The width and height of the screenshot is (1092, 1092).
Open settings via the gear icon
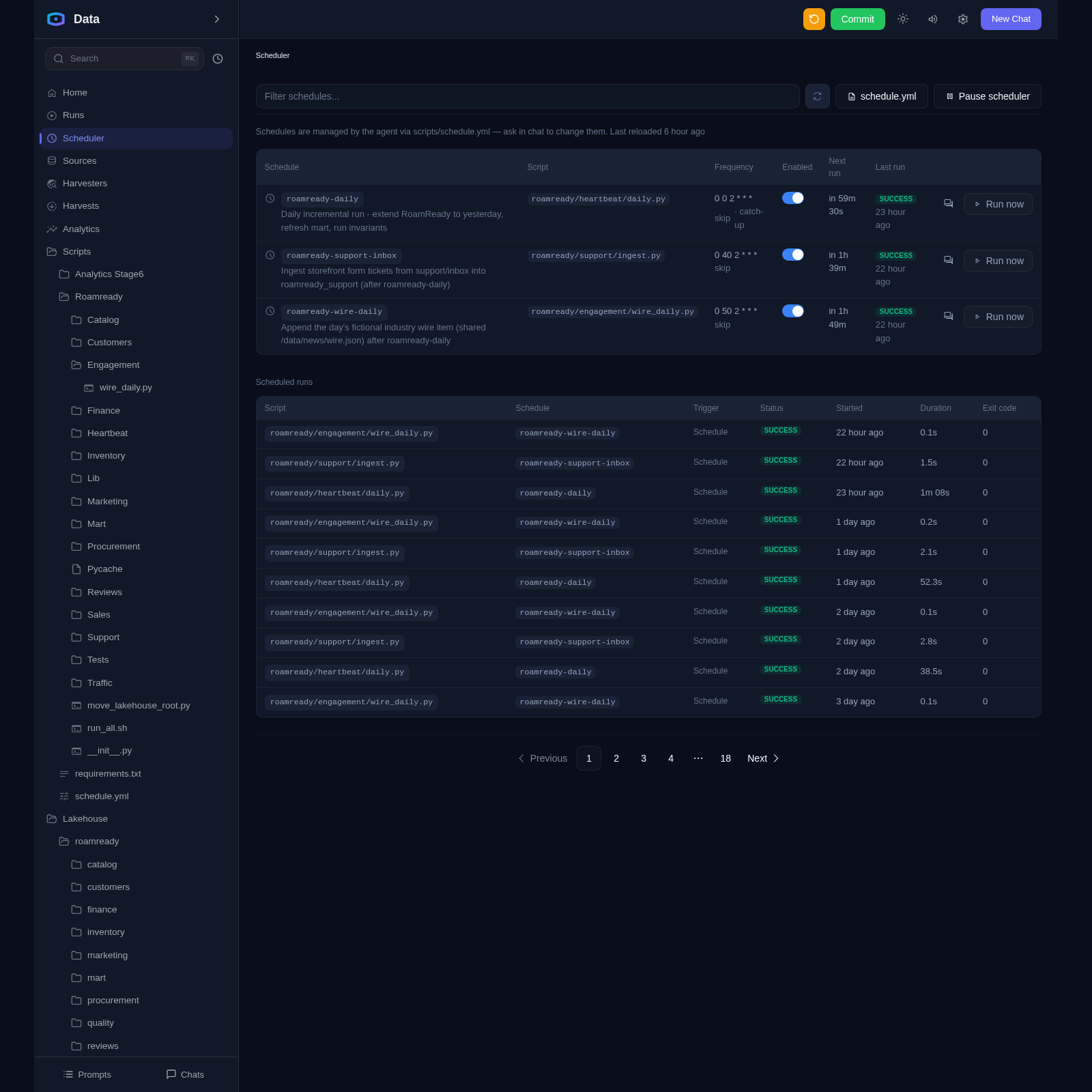(963, 19)
